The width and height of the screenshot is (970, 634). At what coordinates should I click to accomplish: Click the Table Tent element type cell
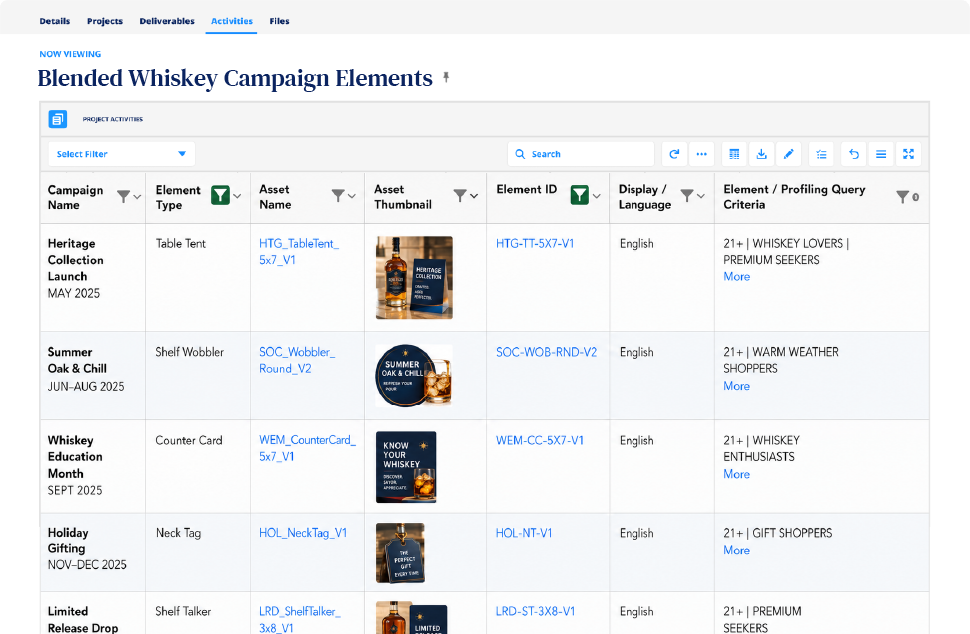point(181,244)
